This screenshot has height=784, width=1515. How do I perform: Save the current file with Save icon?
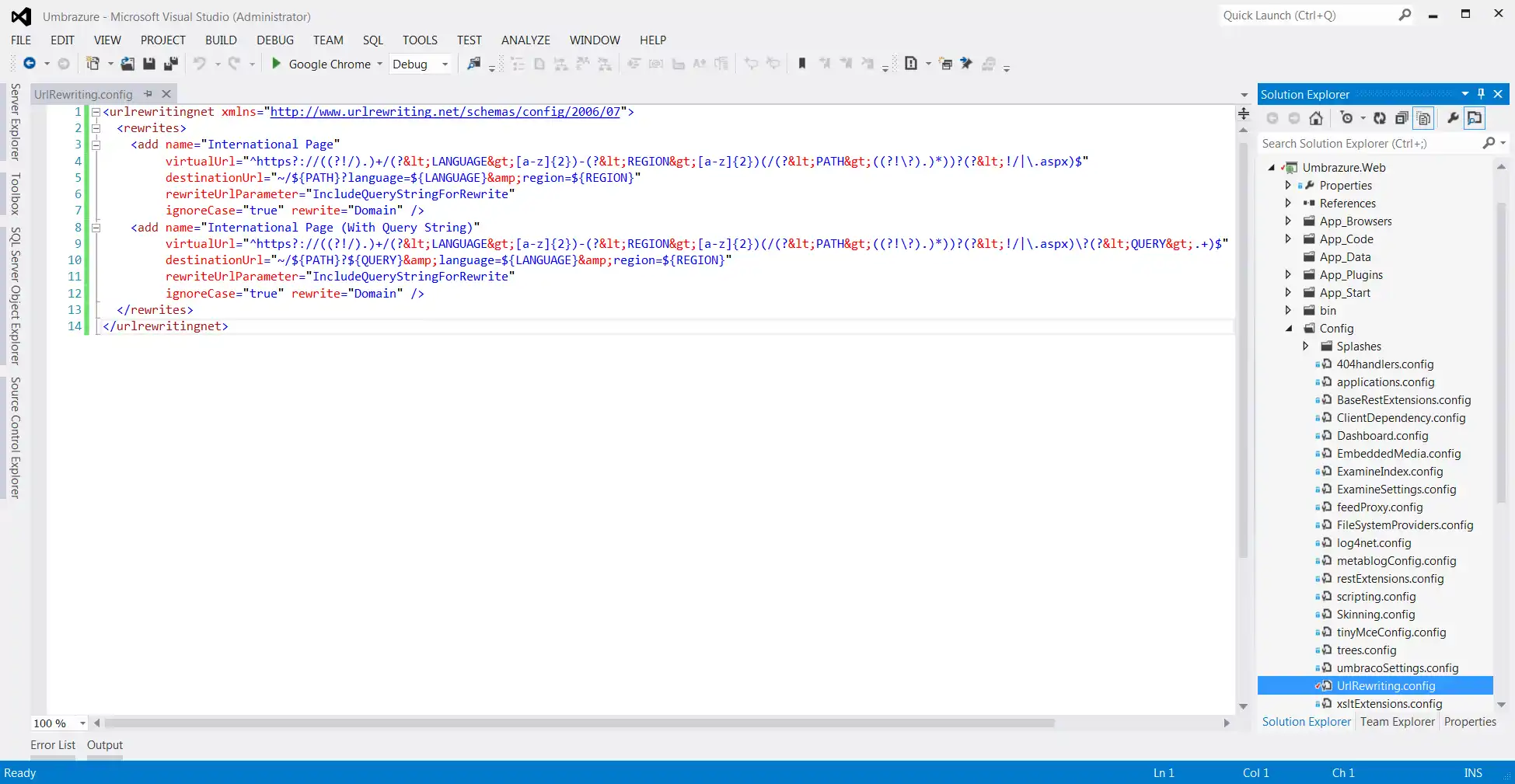click(149, 64)
